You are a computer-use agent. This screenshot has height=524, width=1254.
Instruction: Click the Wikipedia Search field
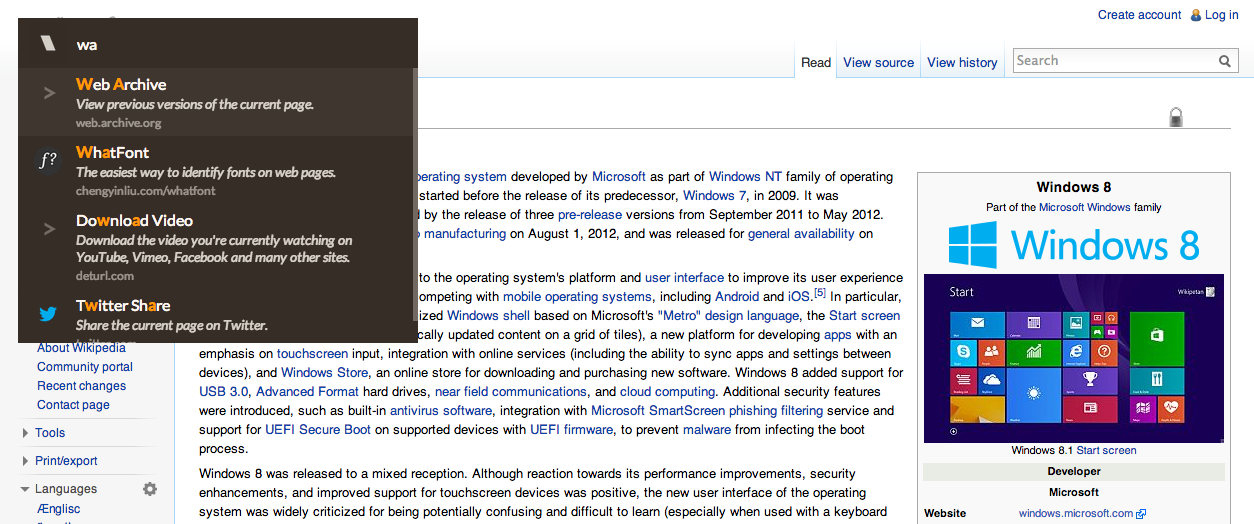[x=1114, y=61]
